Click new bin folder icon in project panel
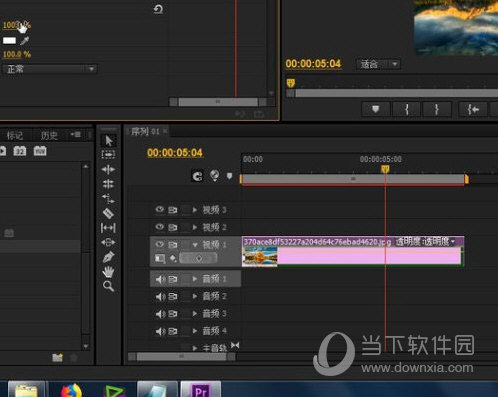498x397 pixels. click(x=57, y=357)
